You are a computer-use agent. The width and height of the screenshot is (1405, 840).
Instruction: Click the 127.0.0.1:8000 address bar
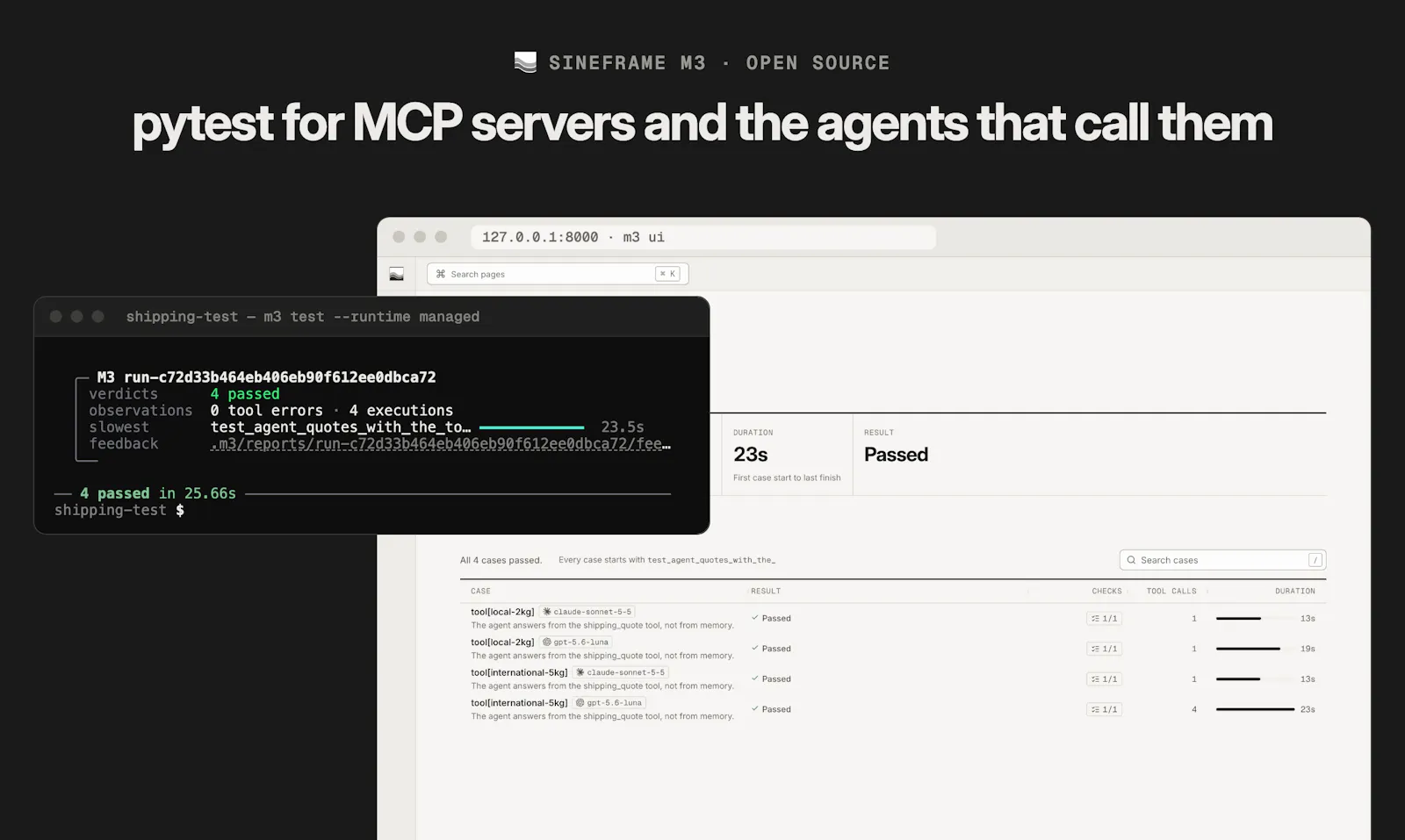(x=703, y=237)
